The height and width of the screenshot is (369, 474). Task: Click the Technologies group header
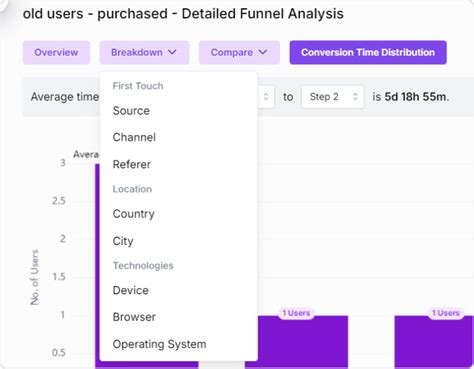pos(143,266)
